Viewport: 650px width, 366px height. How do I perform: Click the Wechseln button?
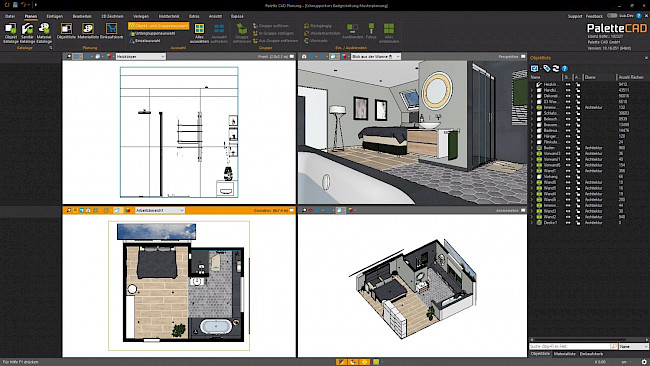pos(316,41)
